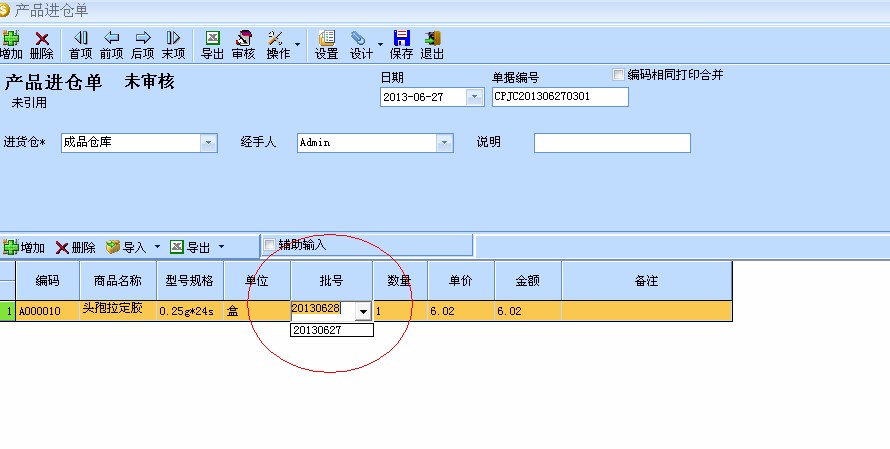
Task: Open the arrow next to 设计
Action: (380, 44)
